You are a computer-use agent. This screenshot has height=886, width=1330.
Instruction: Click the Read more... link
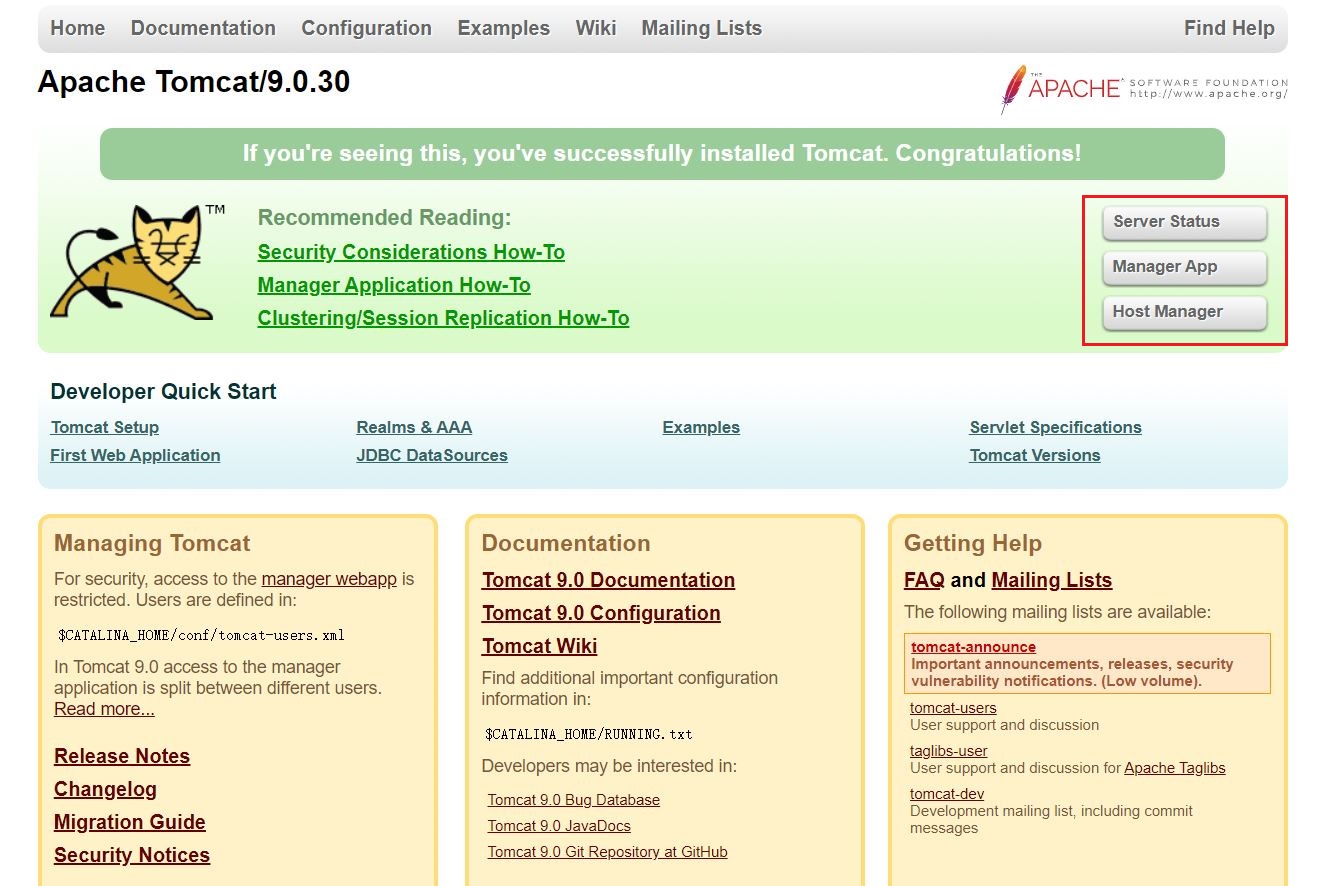pyautogui.click(x=104, y=709)
